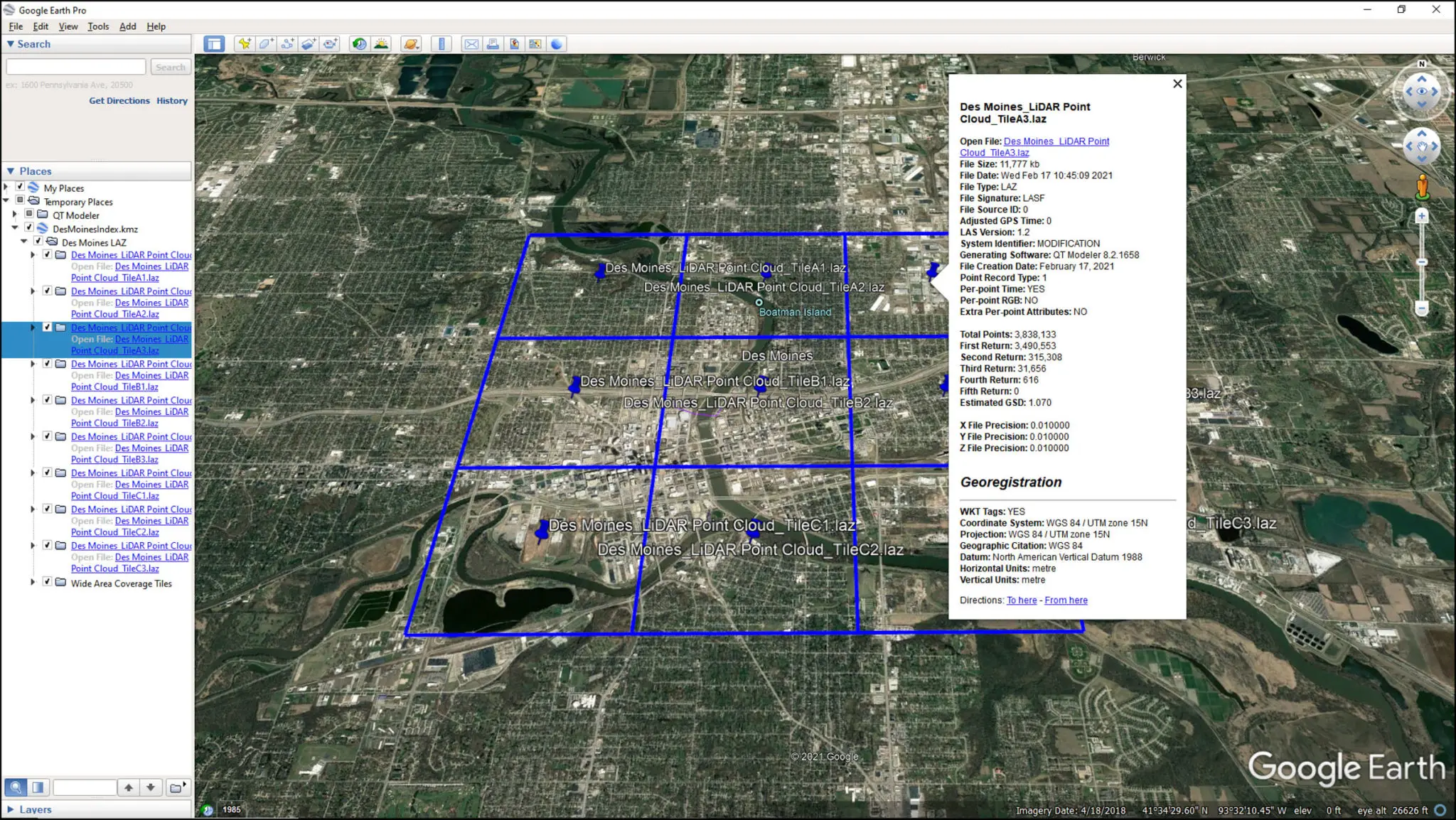Image resolution: width=1456 pixels, height=820 pixels.
Task: Toggle the My Places checkbox
Action: pyautogui.click(x=21, y=187)
